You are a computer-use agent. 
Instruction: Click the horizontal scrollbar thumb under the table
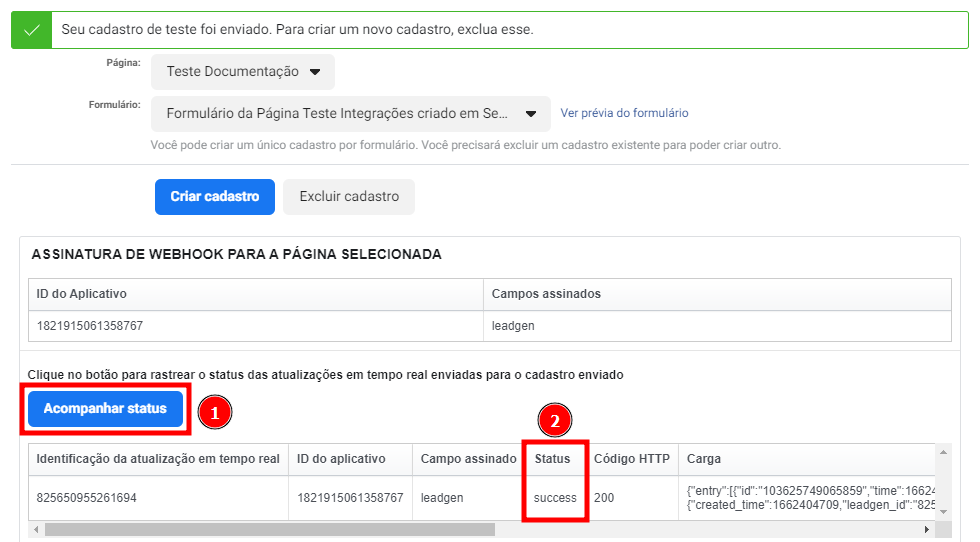(270, 529)
